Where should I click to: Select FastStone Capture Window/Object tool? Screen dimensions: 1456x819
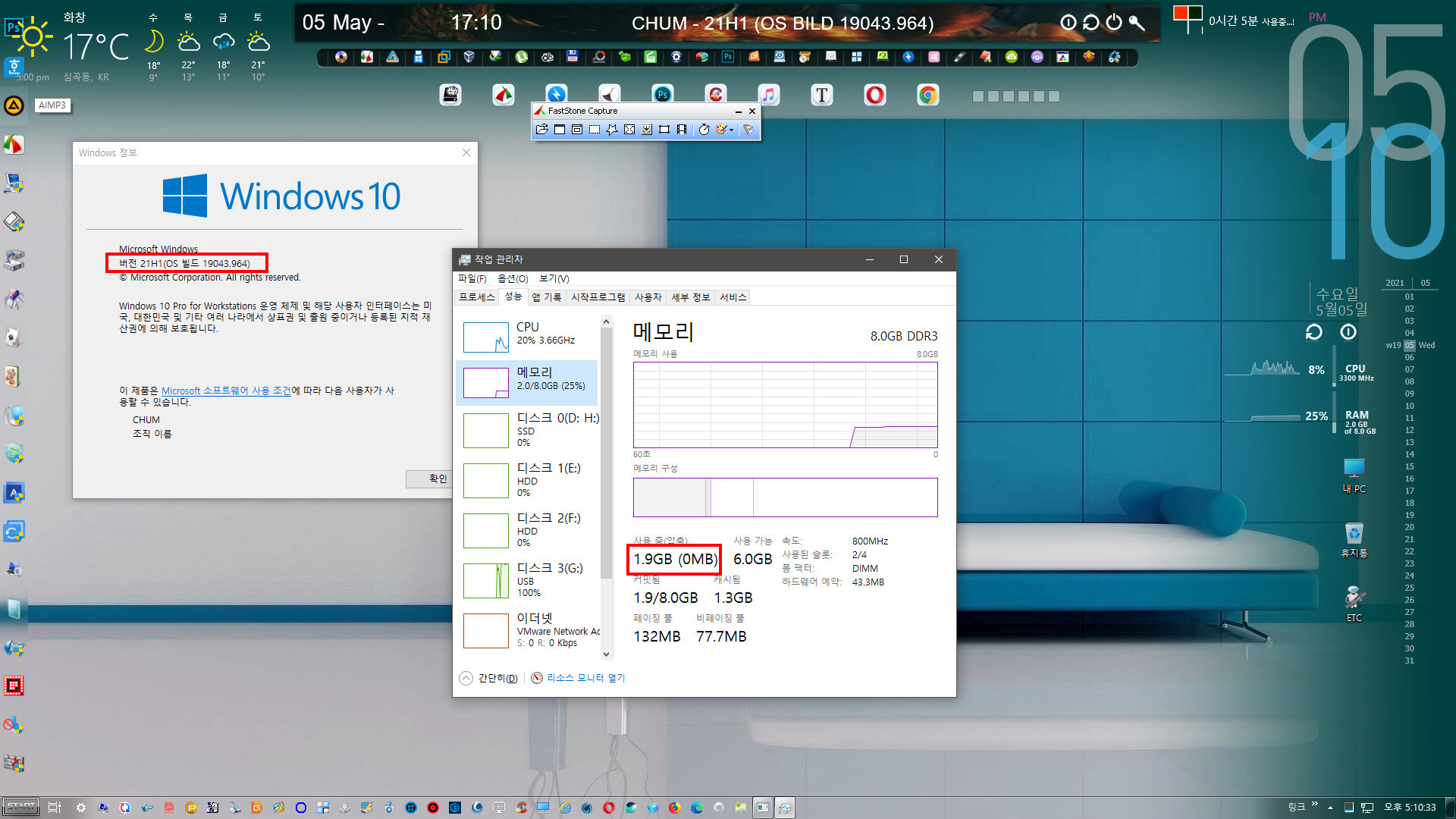(x=577, y=130)
